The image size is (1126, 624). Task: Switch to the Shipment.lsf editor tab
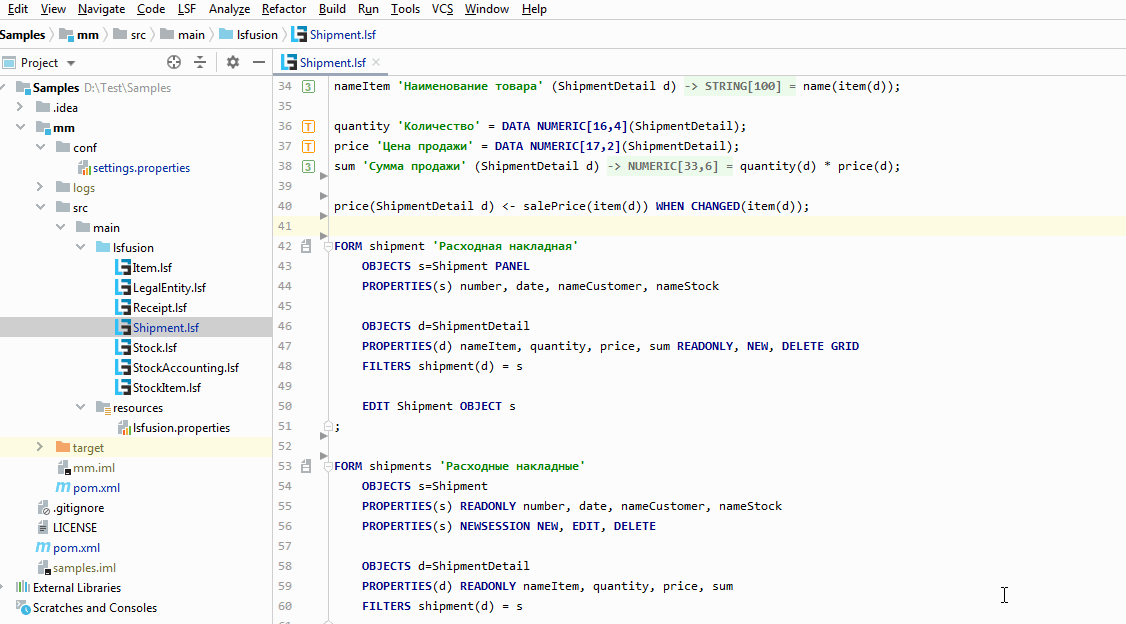pos(332,62)
